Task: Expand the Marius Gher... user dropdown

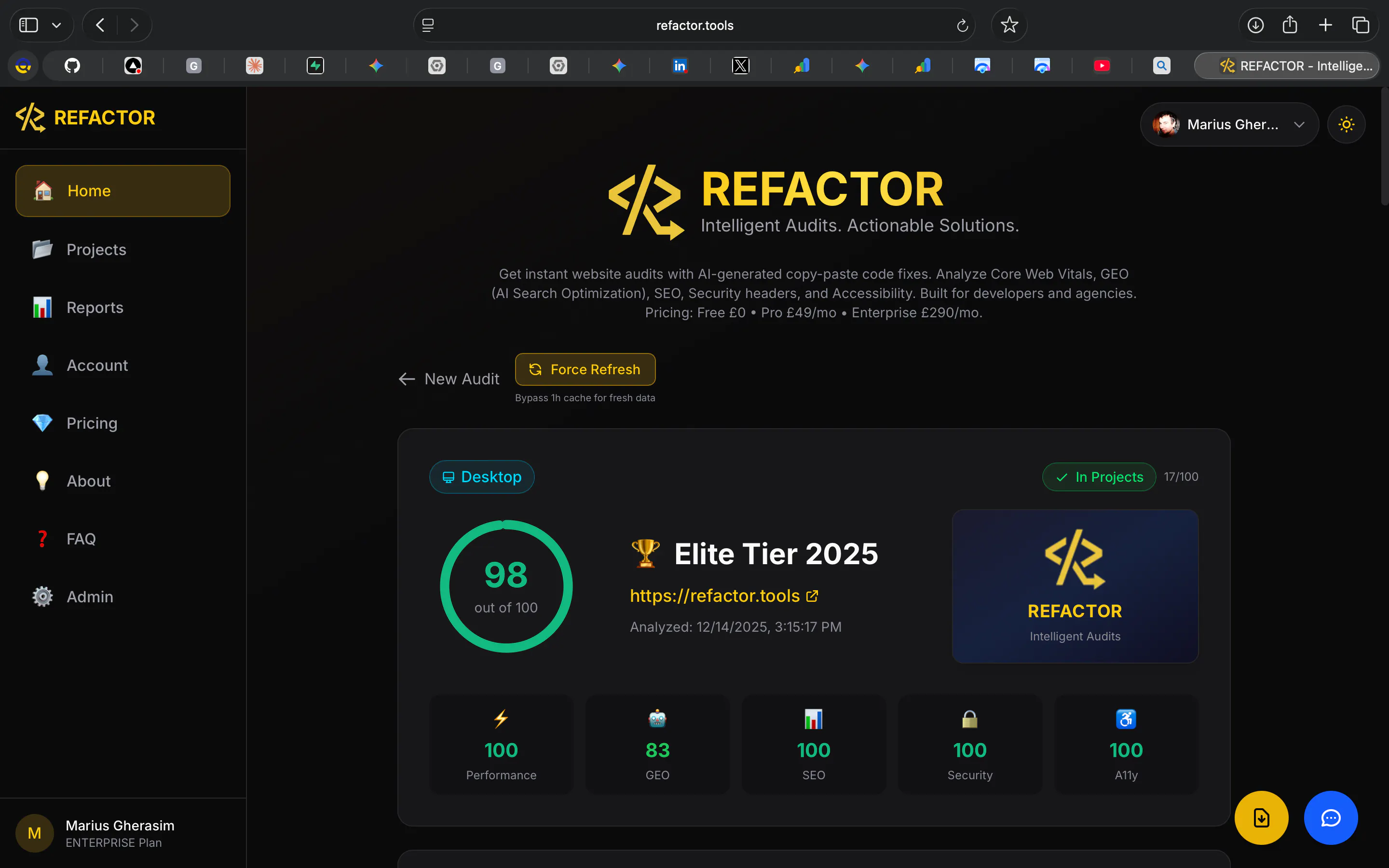Action: coord(1229,124)
